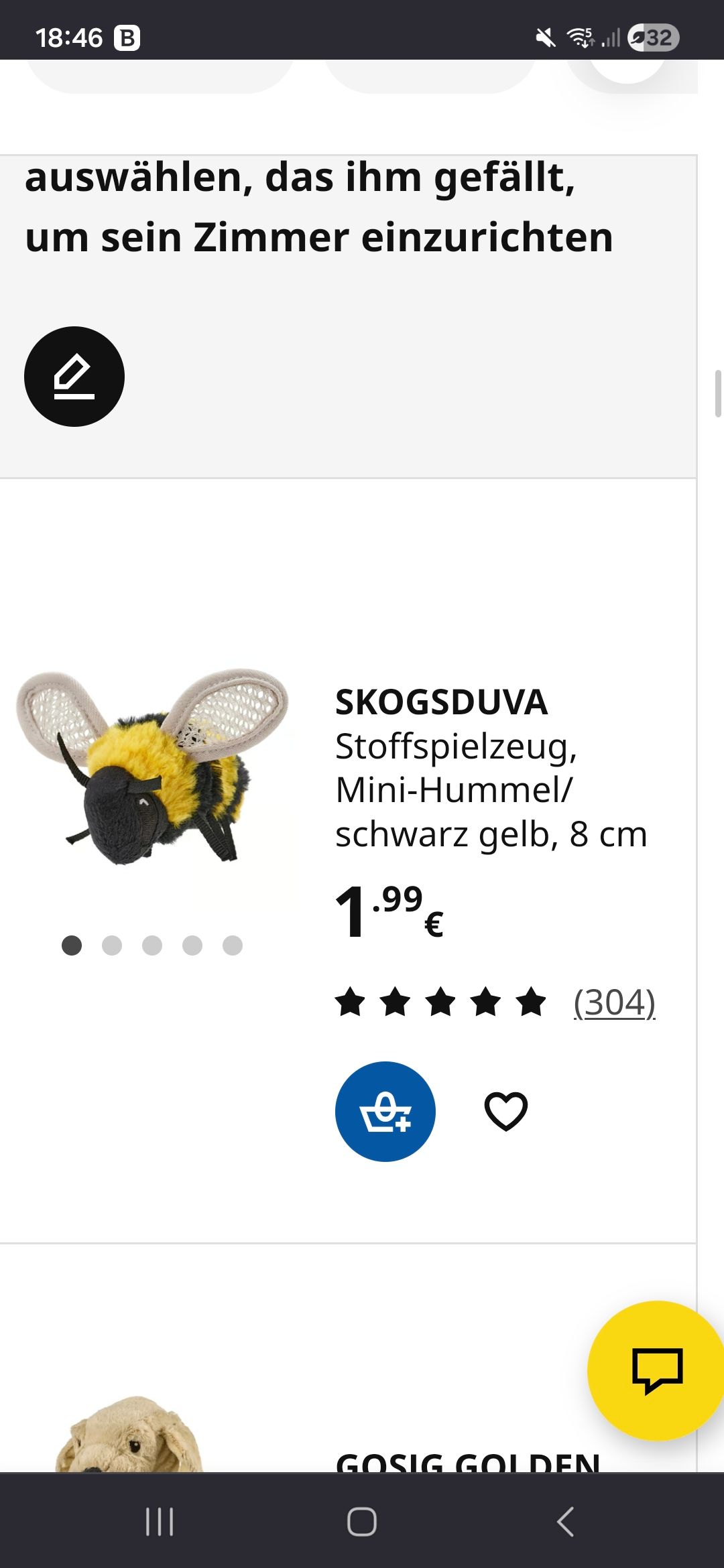724x1568 pixels.
Task: Open the SKOGSDUVA bumblebee product image
Action: pyautogui.click(x=153, y=767)
